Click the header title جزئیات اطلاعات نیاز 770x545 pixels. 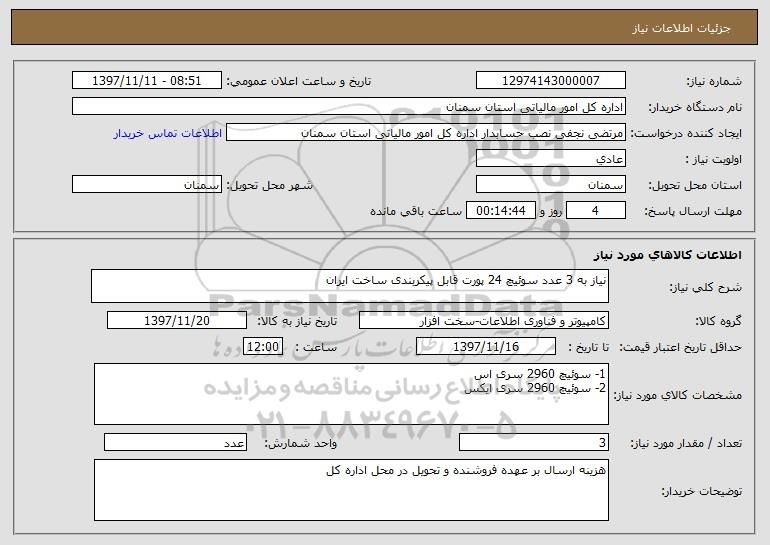click(x=681, y=28)
